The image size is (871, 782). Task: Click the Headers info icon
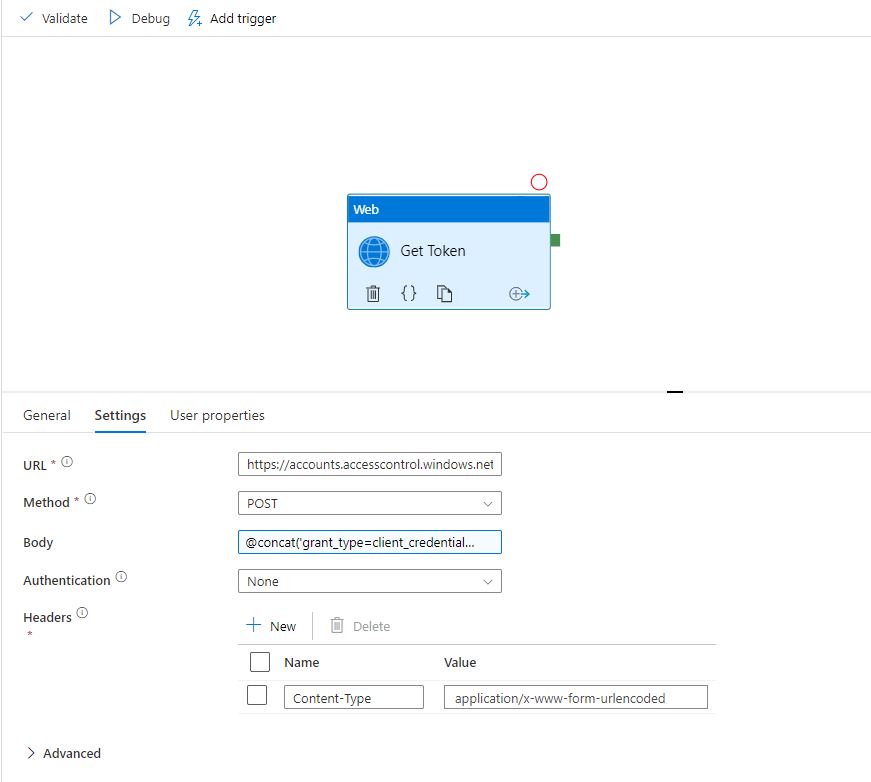point(82,613)
